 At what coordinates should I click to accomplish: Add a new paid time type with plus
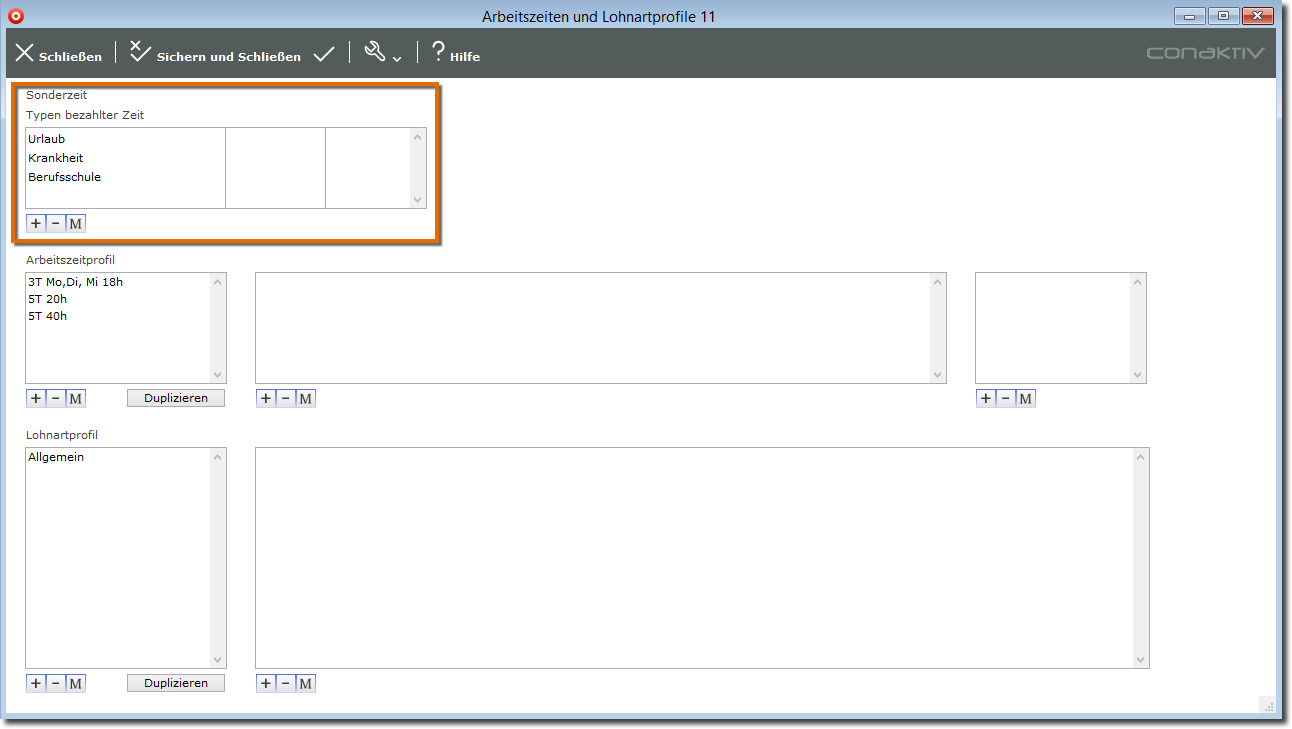point(36,223)
